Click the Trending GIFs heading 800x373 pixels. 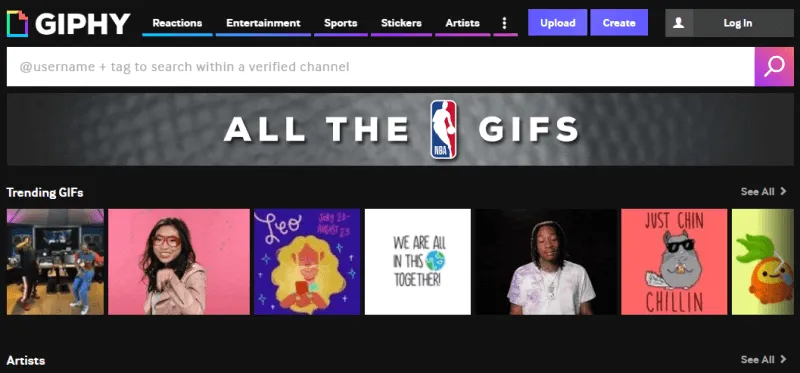coord(45,192)
